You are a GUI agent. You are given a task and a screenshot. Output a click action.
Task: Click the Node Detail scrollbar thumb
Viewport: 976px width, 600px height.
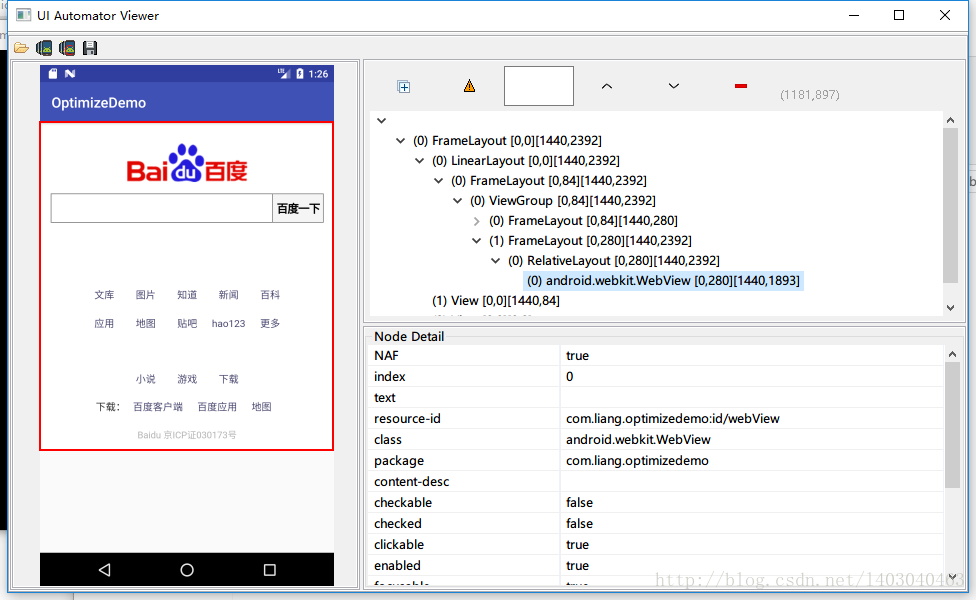click(952, 424)
